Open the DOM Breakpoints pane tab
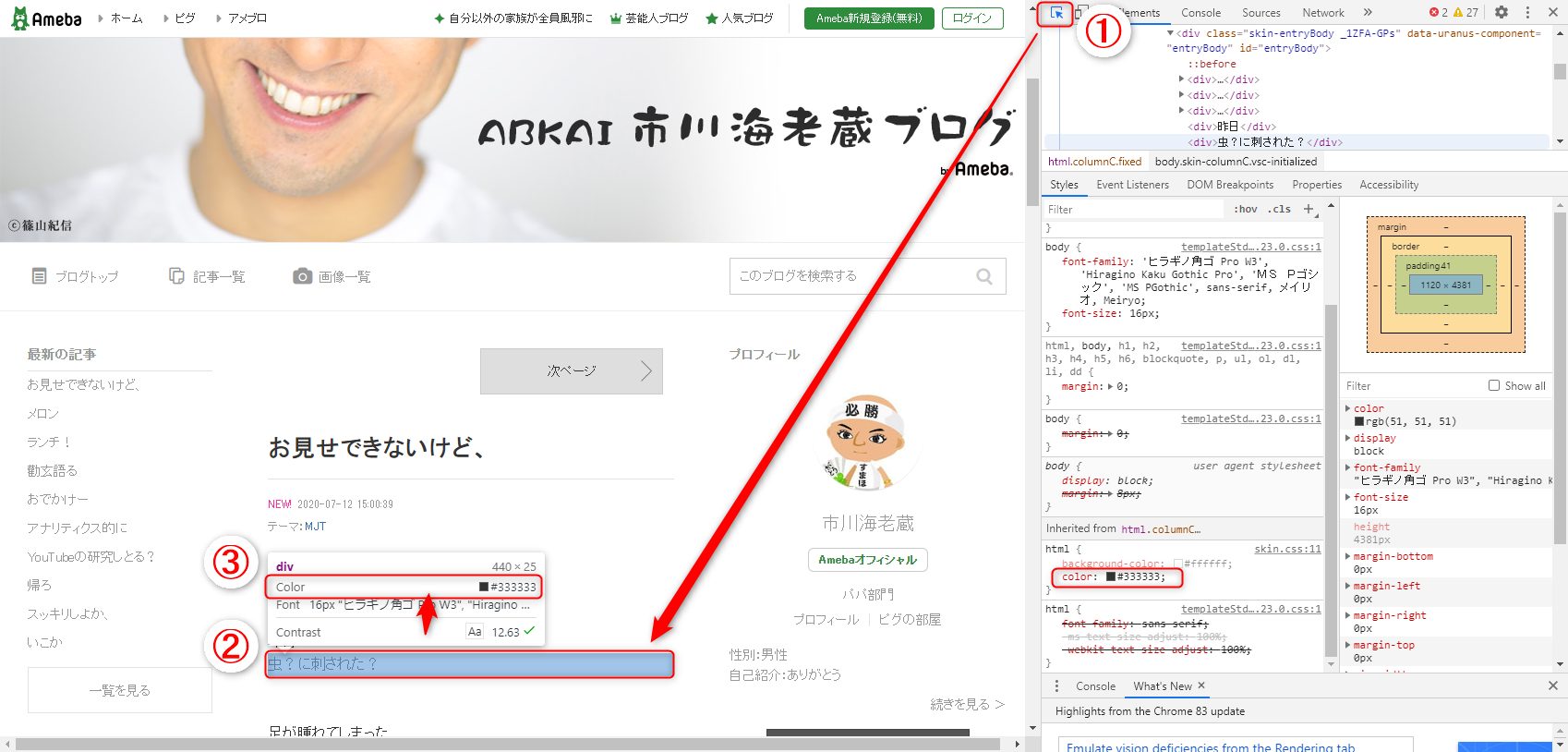Viewport: 1568px width, 752px height. click(1230, 185)
